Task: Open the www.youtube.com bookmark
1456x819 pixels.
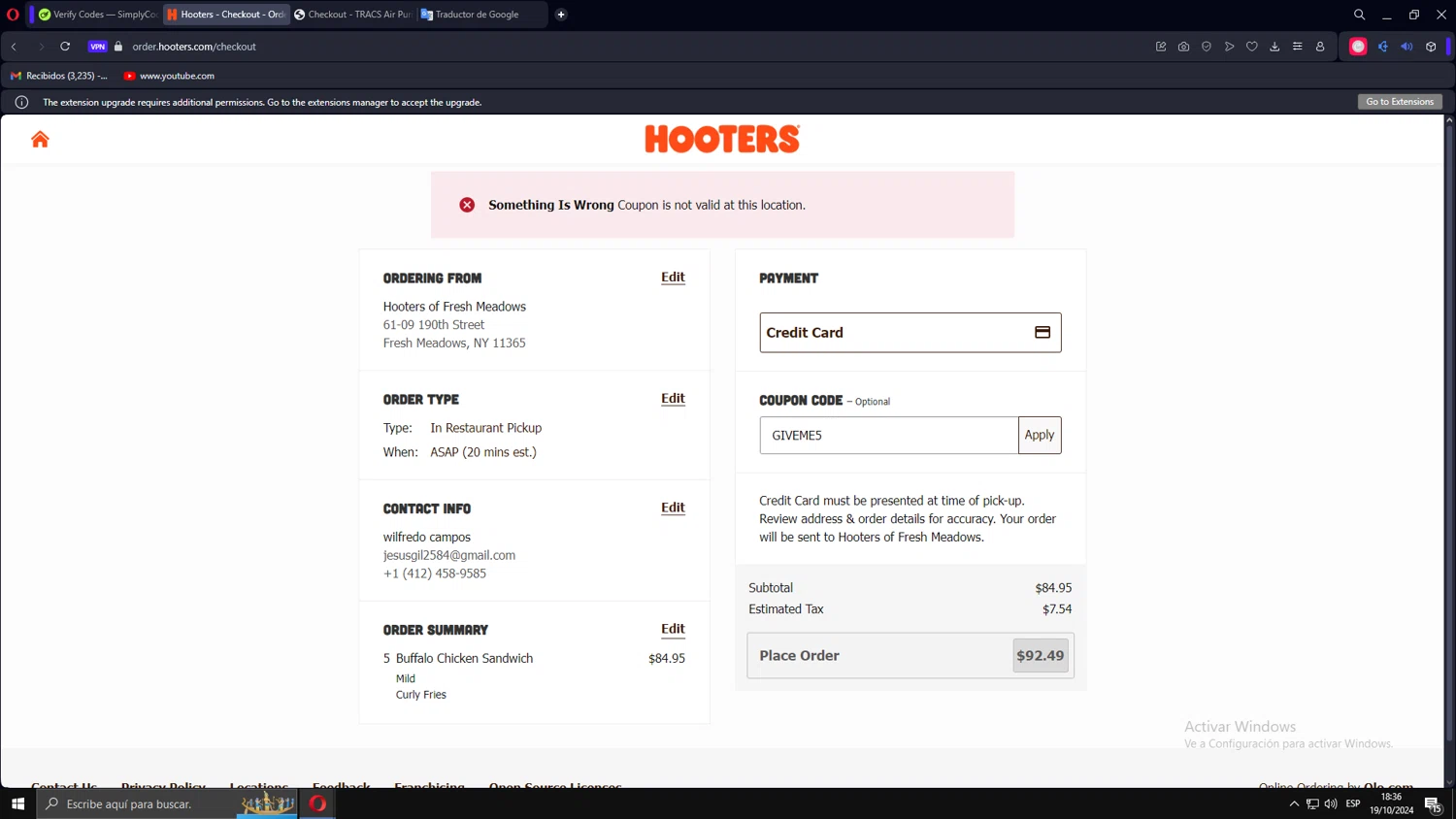Action: point(169,76)
